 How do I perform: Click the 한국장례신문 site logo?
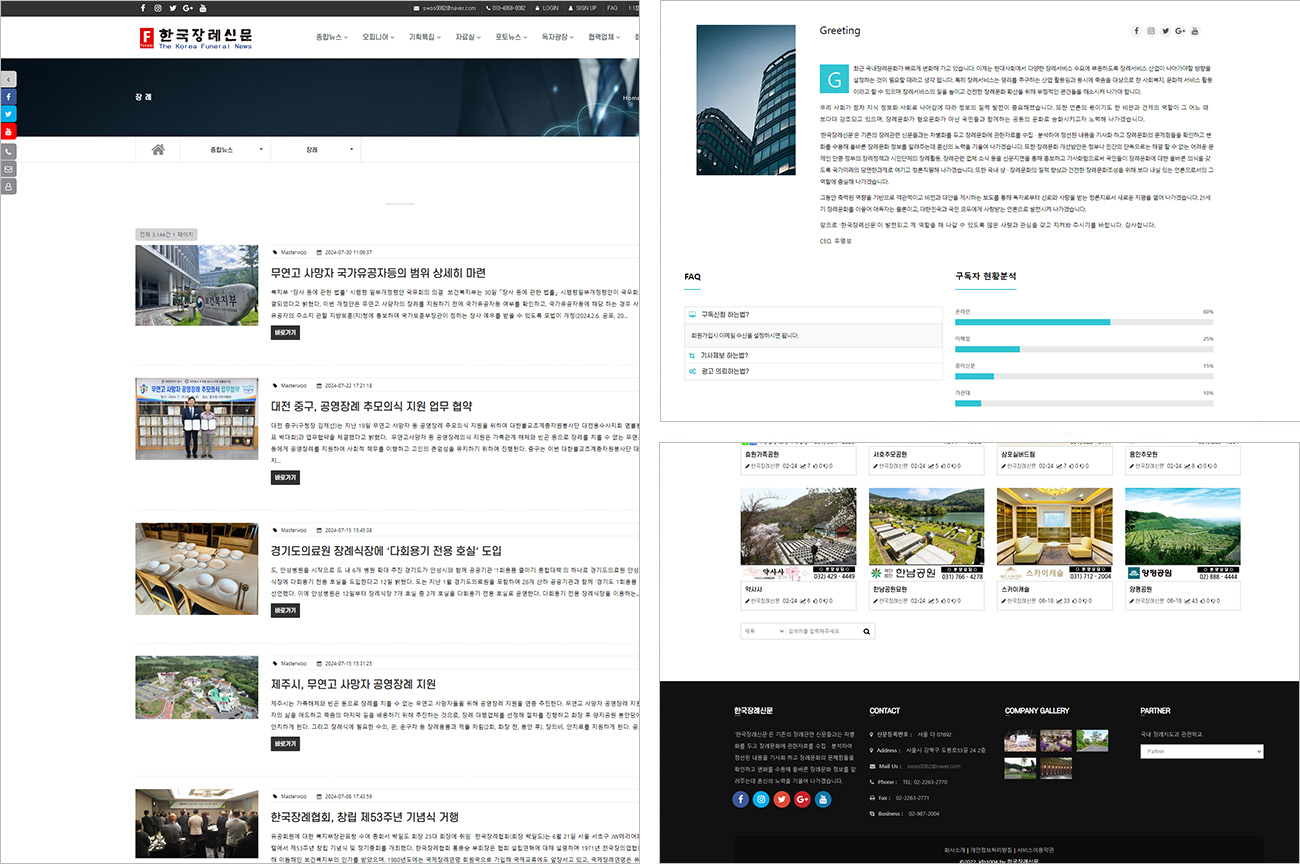196,38
